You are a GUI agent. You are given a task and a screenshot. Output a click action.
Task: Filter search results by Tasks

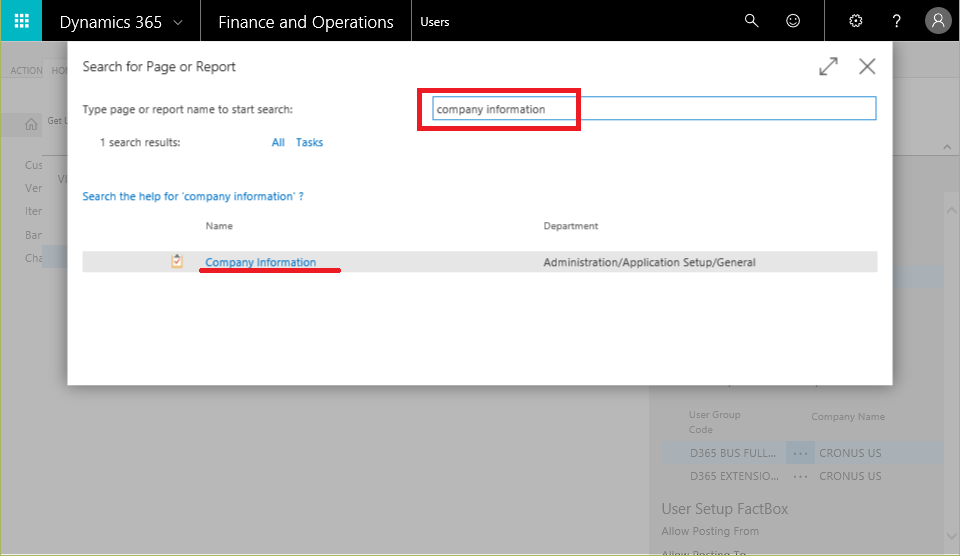pos(309,143)
